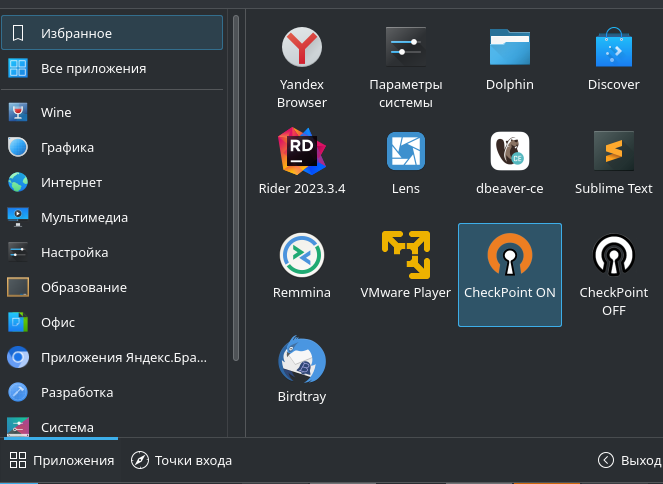Launch Yandex Browser from favorites
This screenshot has width=663, height=484.
pyautogui.click(x=301, y=67)
